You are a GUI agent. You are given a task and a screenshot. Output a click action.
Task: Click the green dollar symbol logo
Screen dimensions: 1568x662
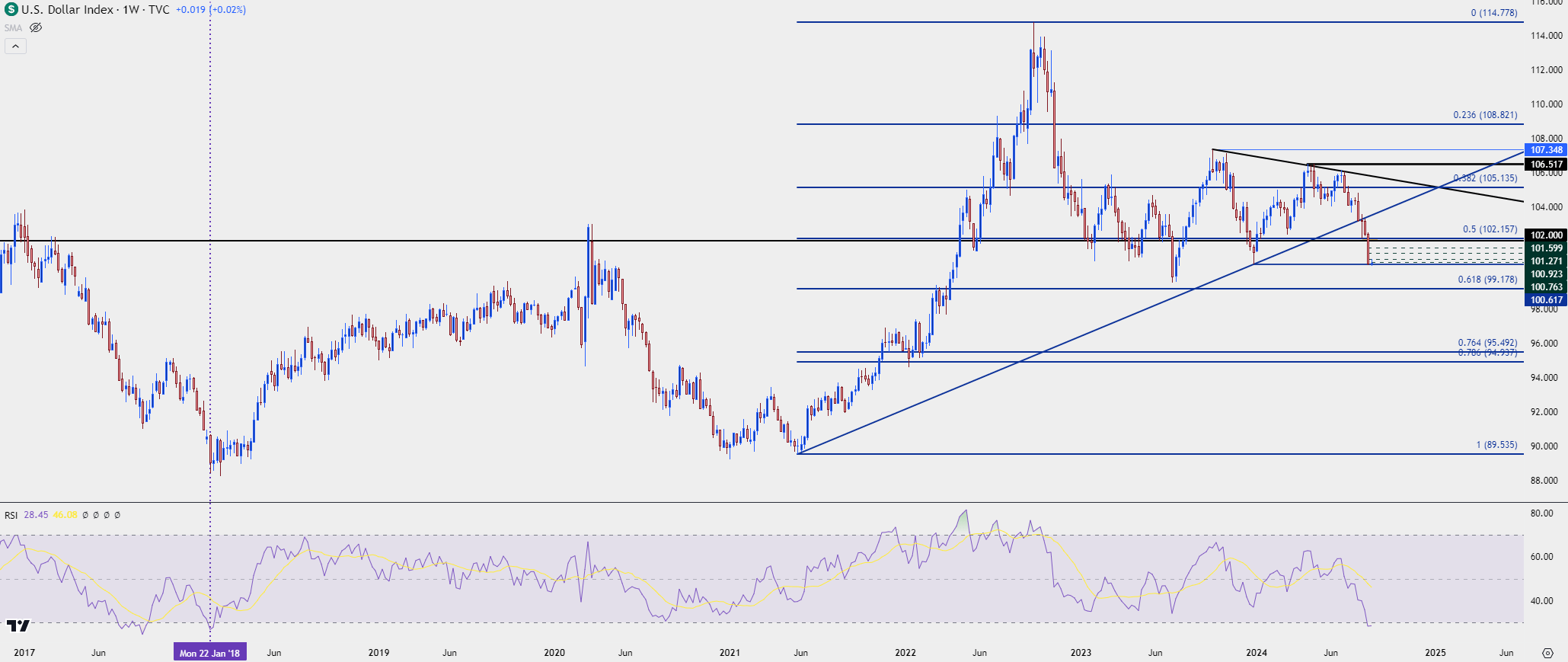(x=11, y=10)
